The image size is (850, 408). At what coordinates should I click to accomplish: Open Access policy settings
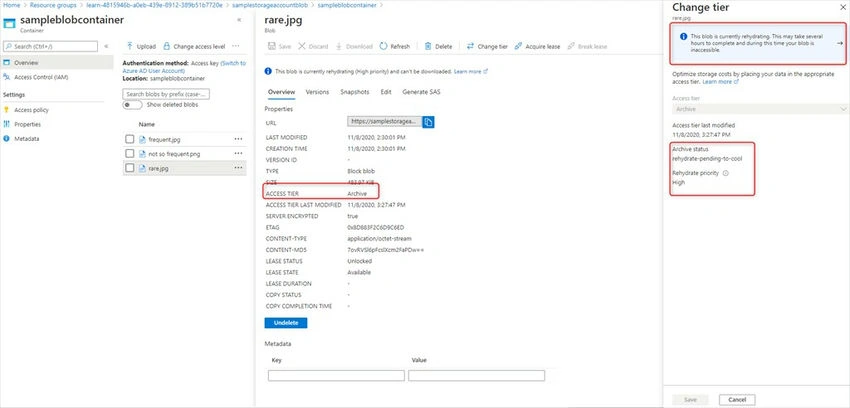31,110
